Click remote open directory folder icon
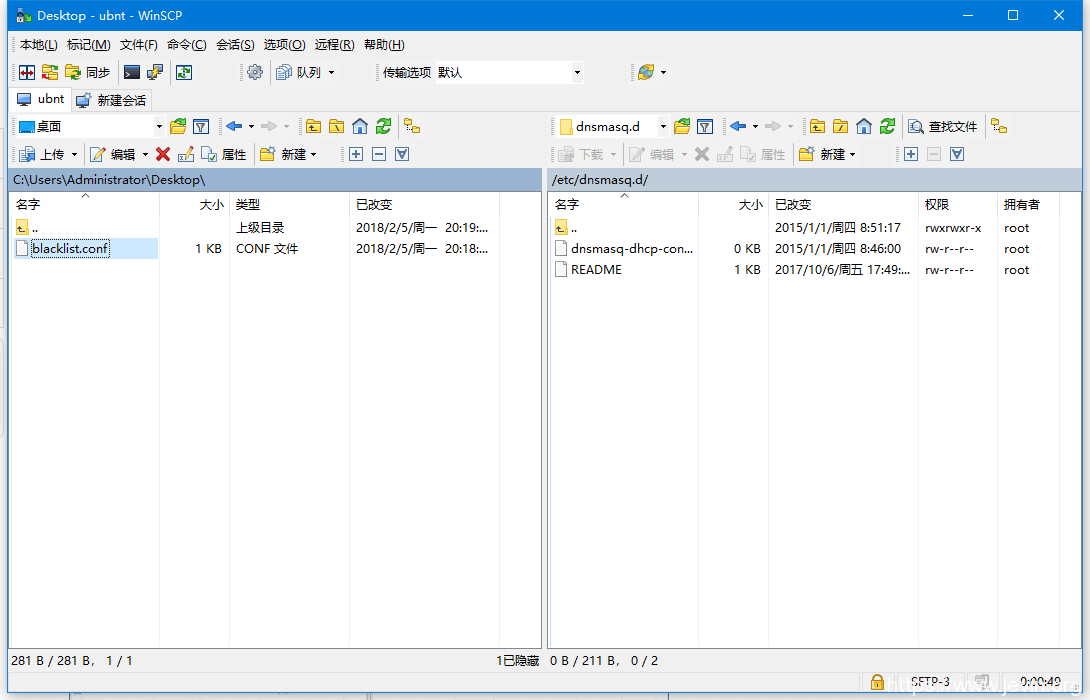 [x=682, y=127]
